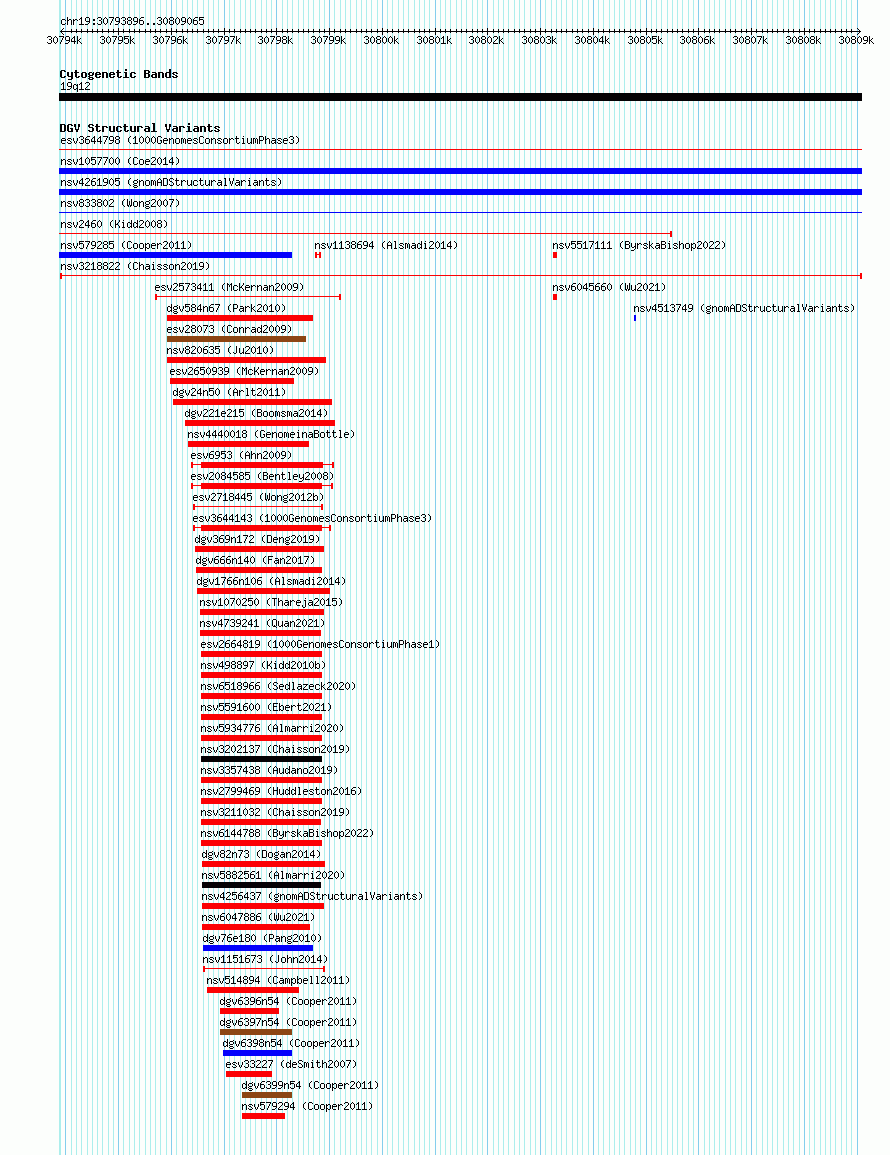Click the blue bar of dgv6398n54 (Cooper2011)
The image size is (890, 1155).
[257, 1053]
